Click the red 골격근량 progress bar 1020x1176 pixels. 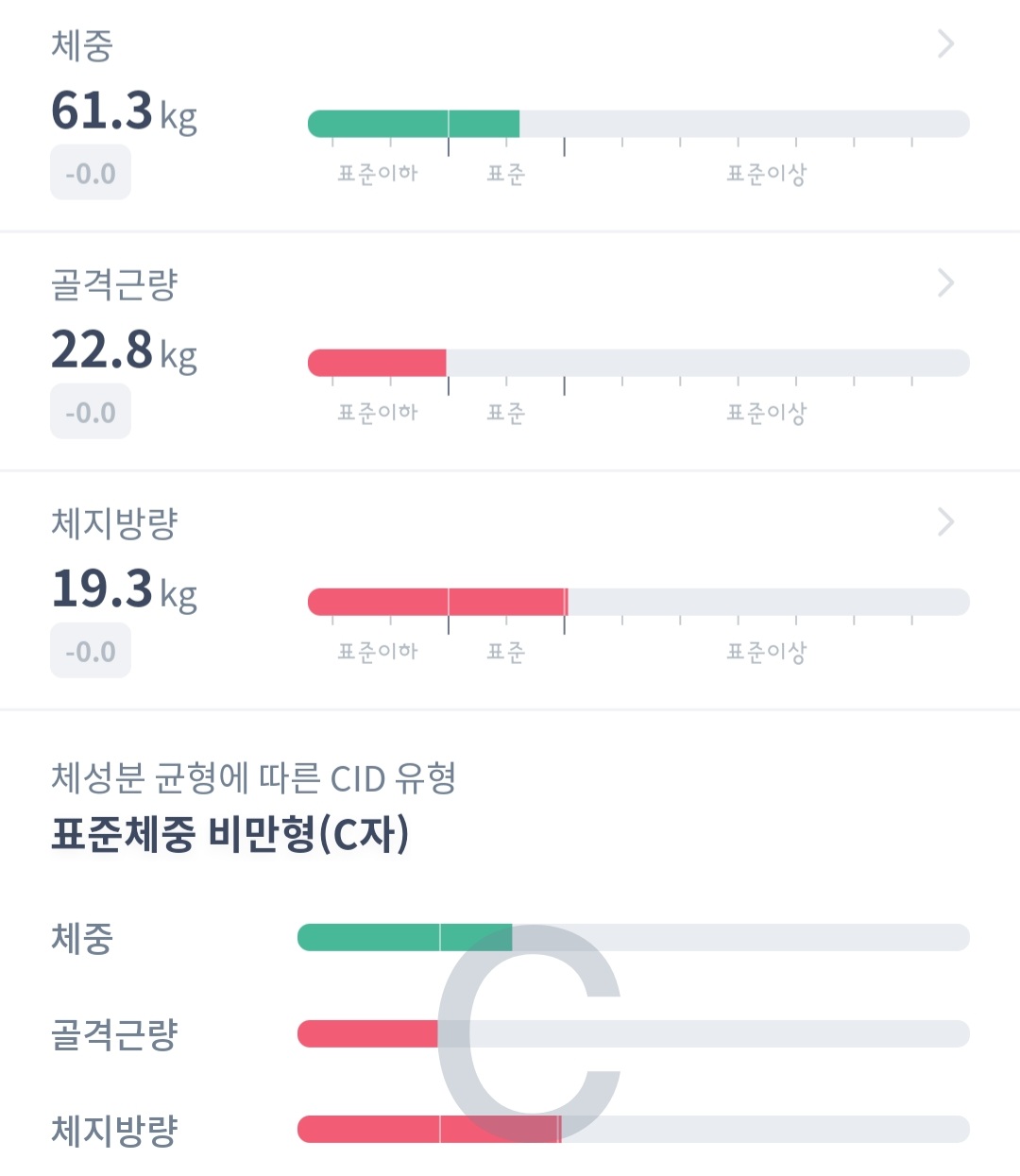tap(638, 363)
